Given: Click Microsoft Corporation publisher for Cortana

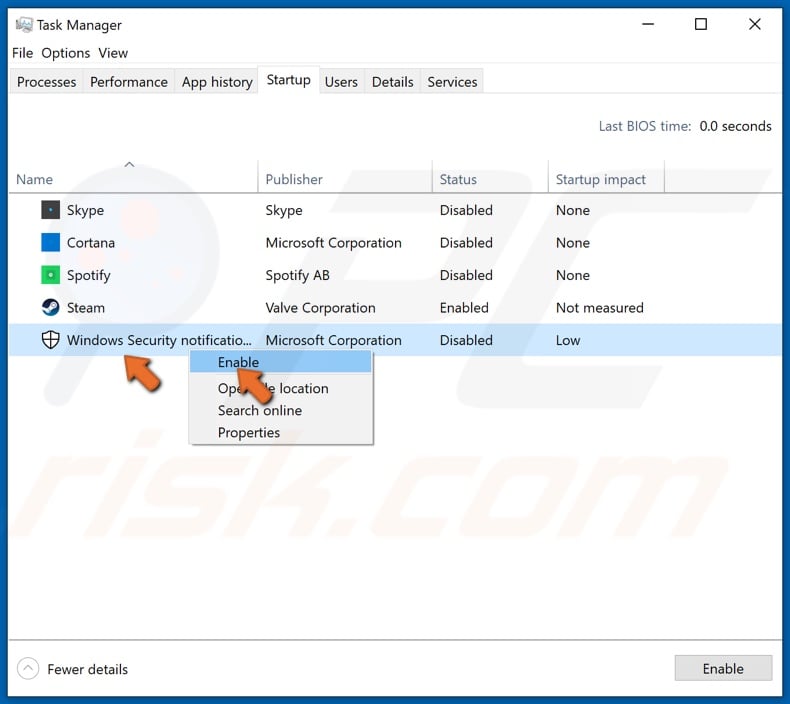Looking at the screenshot, I should point(334,243).
